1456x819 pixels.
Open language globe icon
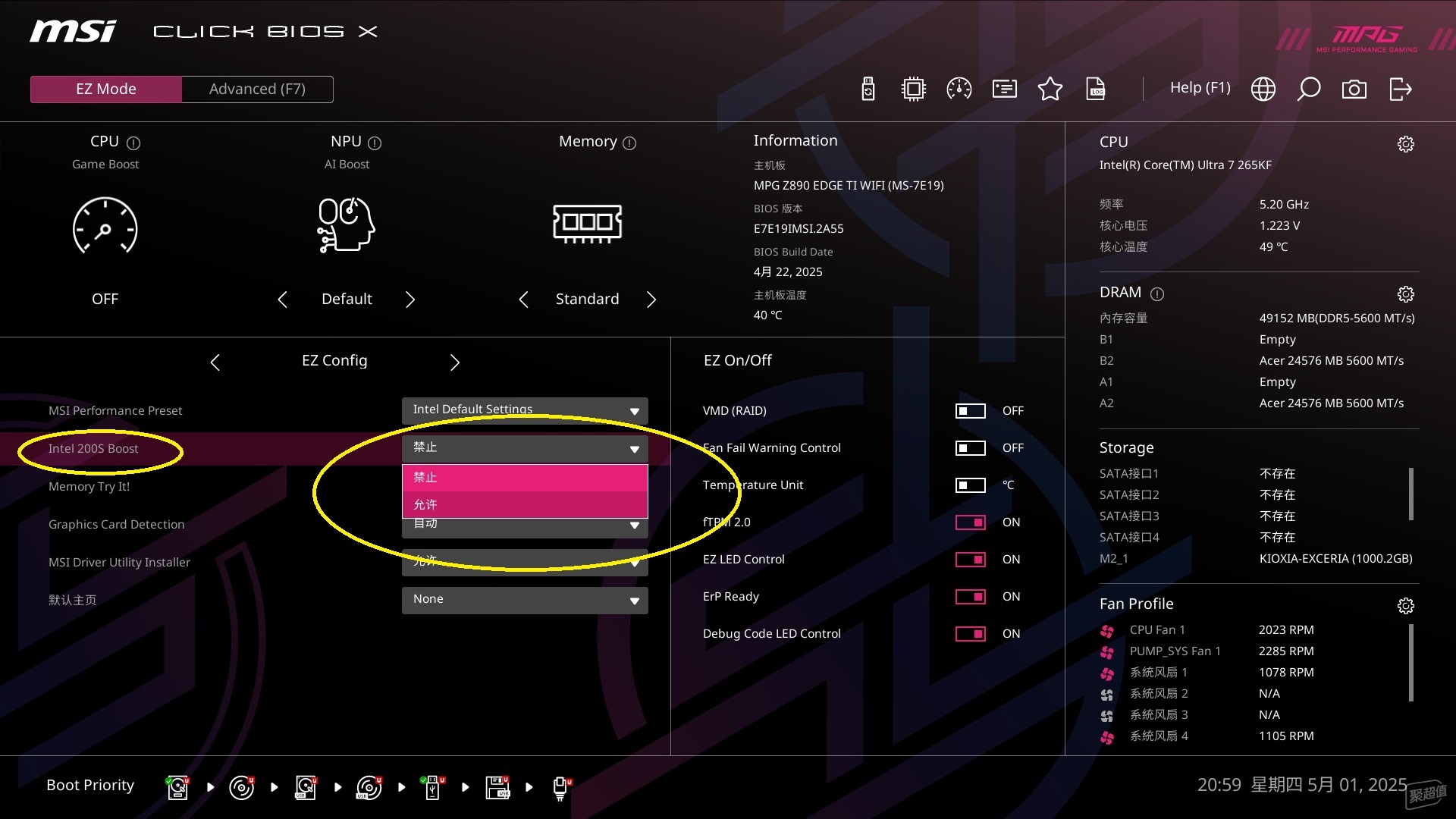1263,89
